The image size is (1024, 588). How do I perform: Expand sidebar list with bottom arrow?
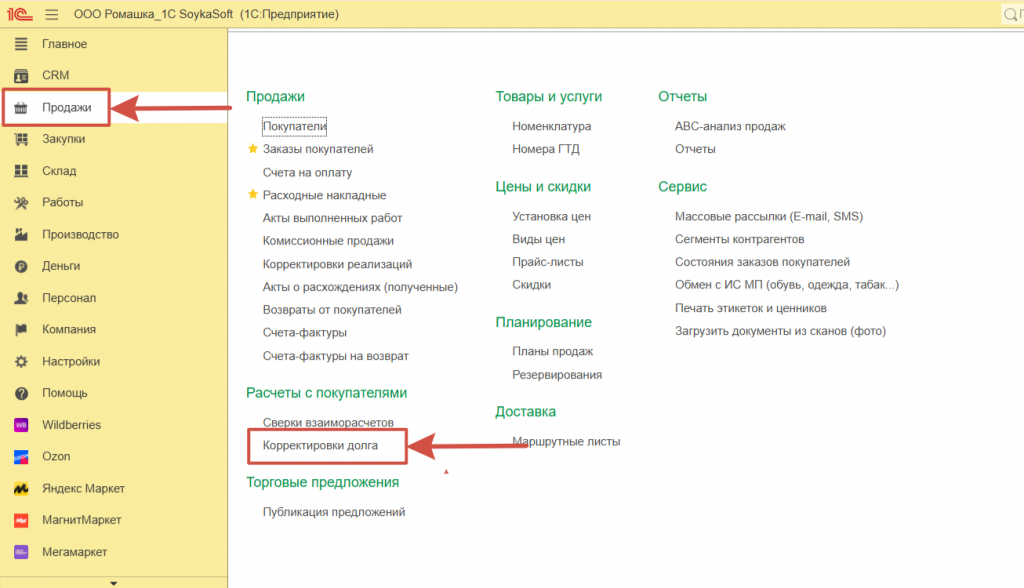click(x=113, y=582)
